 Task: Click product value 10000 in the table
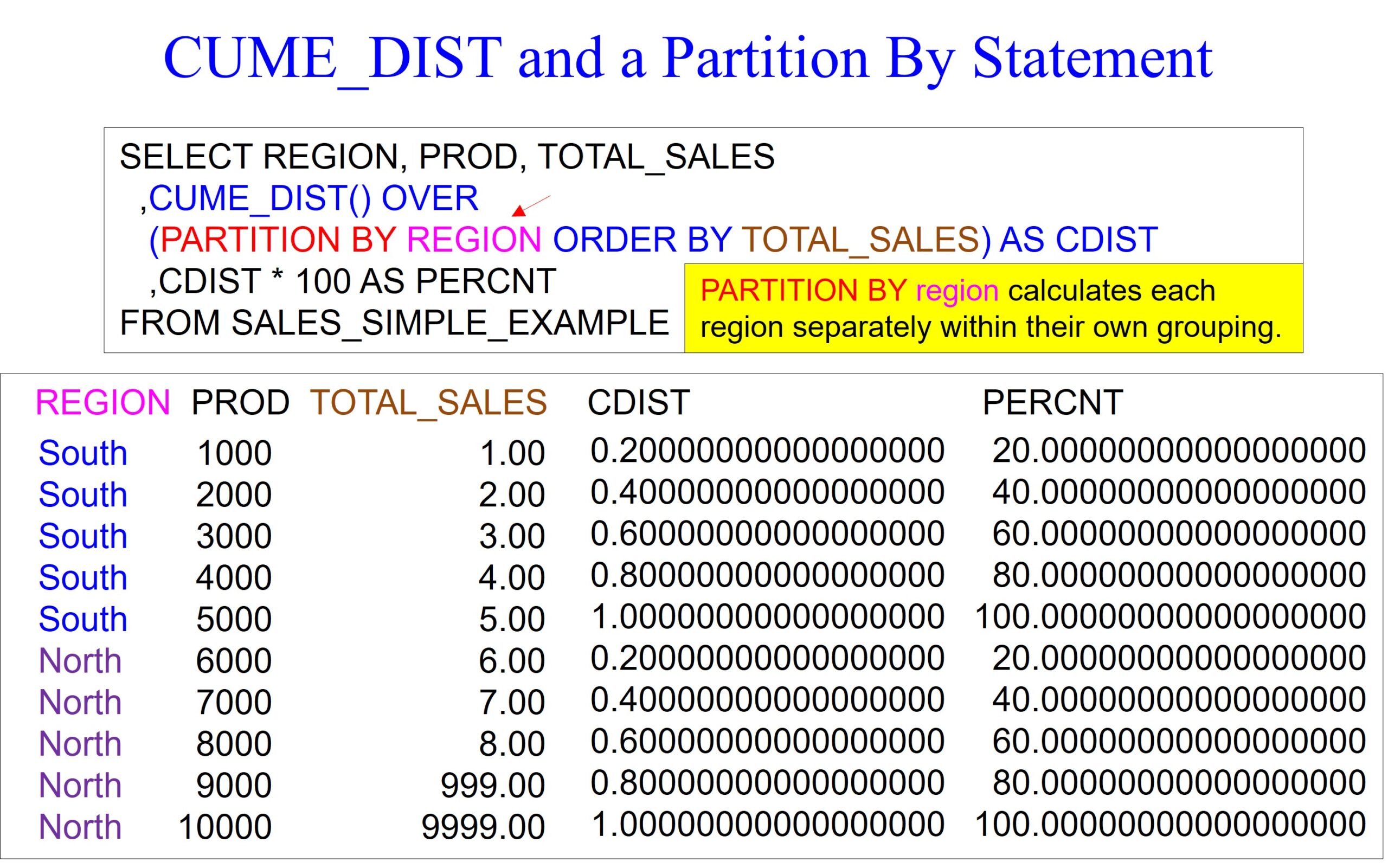[x=224, y=827]
